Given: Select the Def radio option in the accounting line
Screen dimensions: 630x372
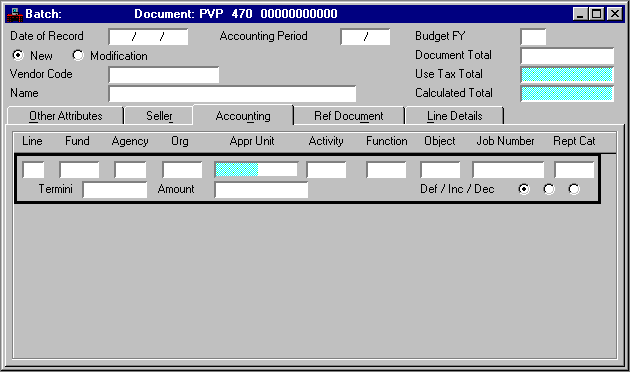Looking at the screenshot, I should click(x=524, y=189).
